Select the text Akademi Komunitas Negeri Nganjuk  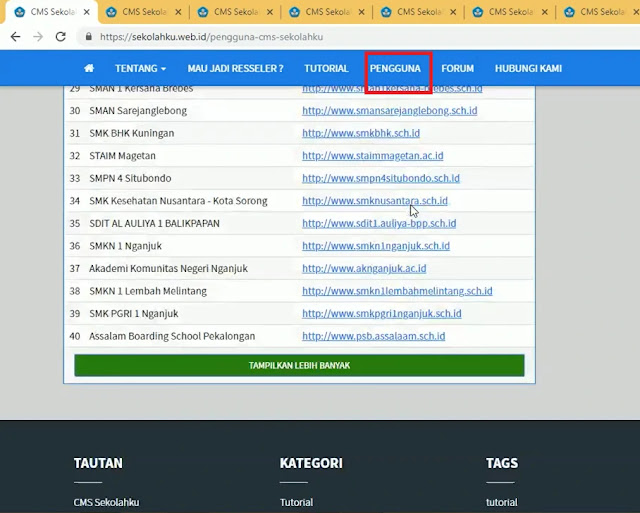point(169,269)
